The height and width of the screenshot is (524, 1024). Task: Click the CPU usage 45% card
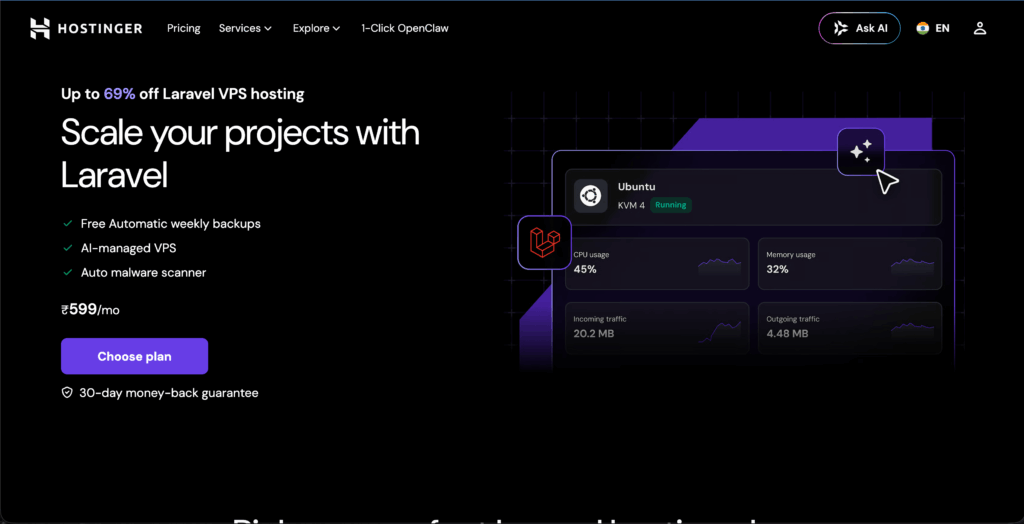[x=657, y=263]
